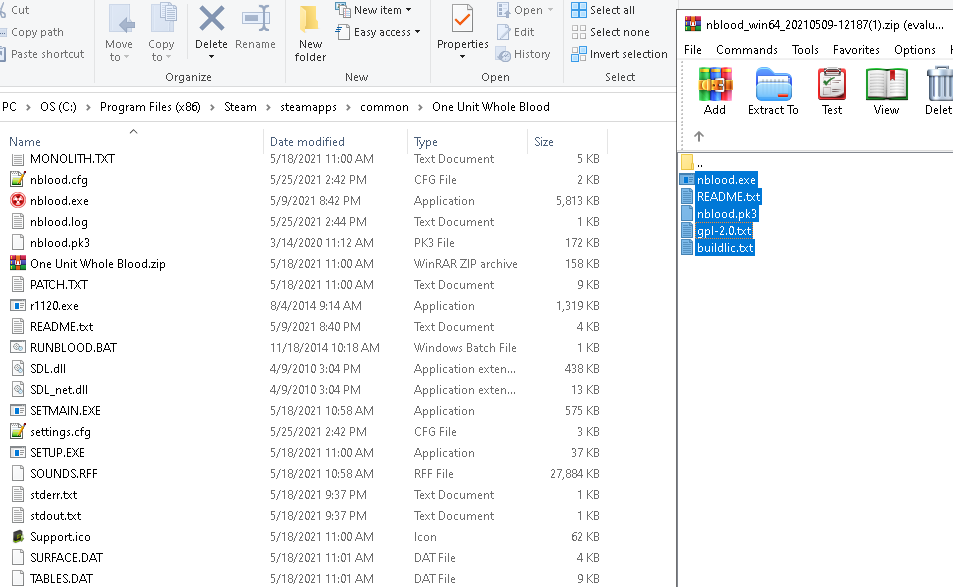Select the stderr.txt file name
This screenshot has height=587, width=953.
pos(53,495)
